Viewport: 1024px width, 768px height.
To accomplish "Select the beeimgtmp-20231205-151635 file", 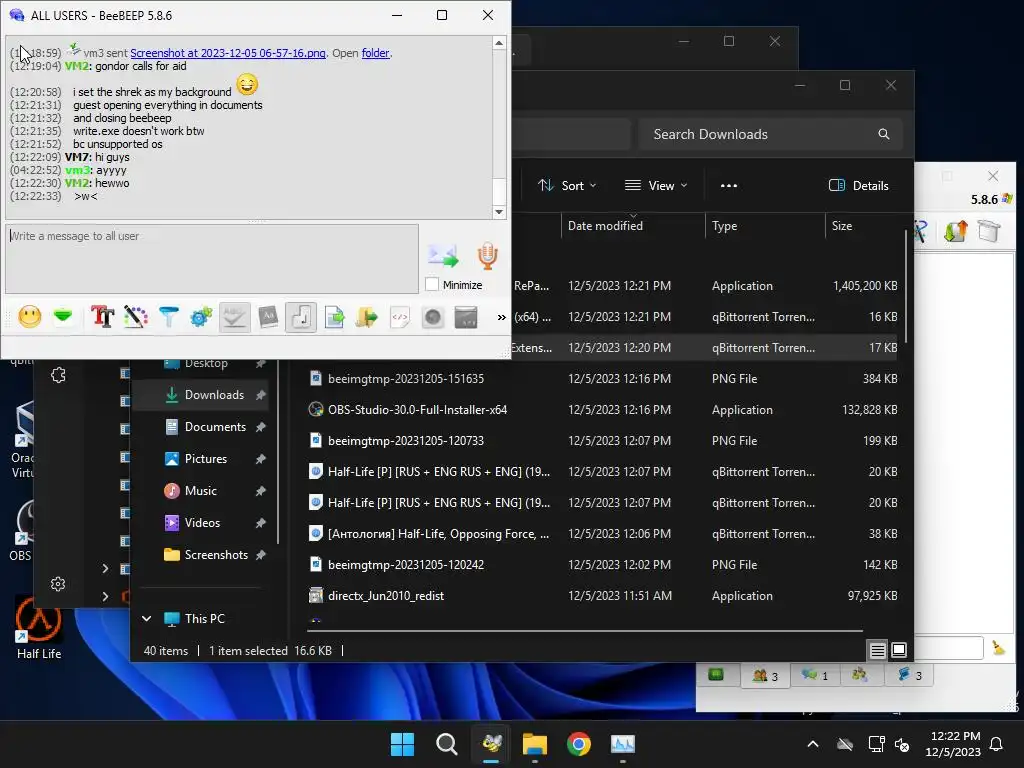I will [602, 379].
